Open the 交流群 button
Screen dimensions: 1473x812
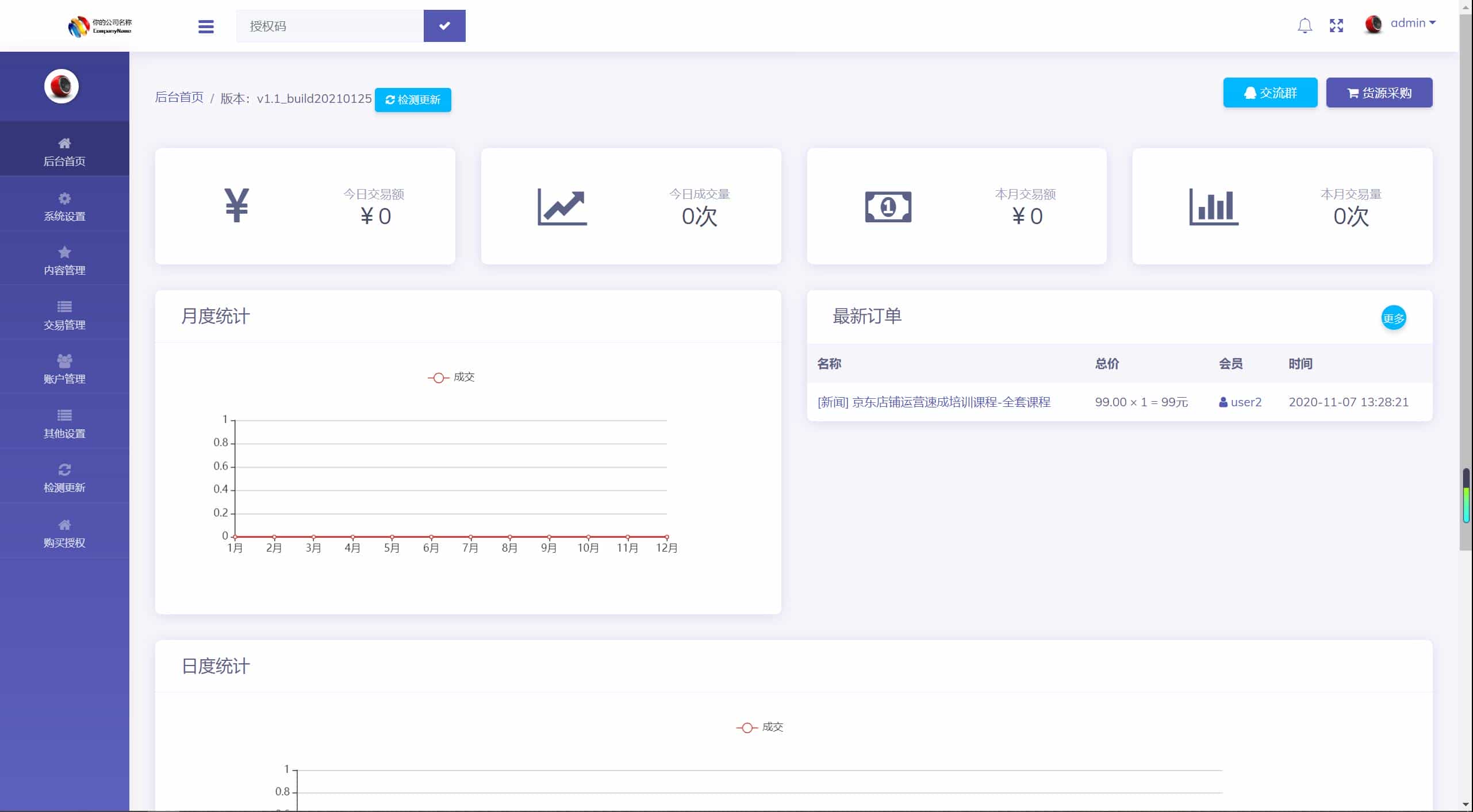tap(1269, 93)
